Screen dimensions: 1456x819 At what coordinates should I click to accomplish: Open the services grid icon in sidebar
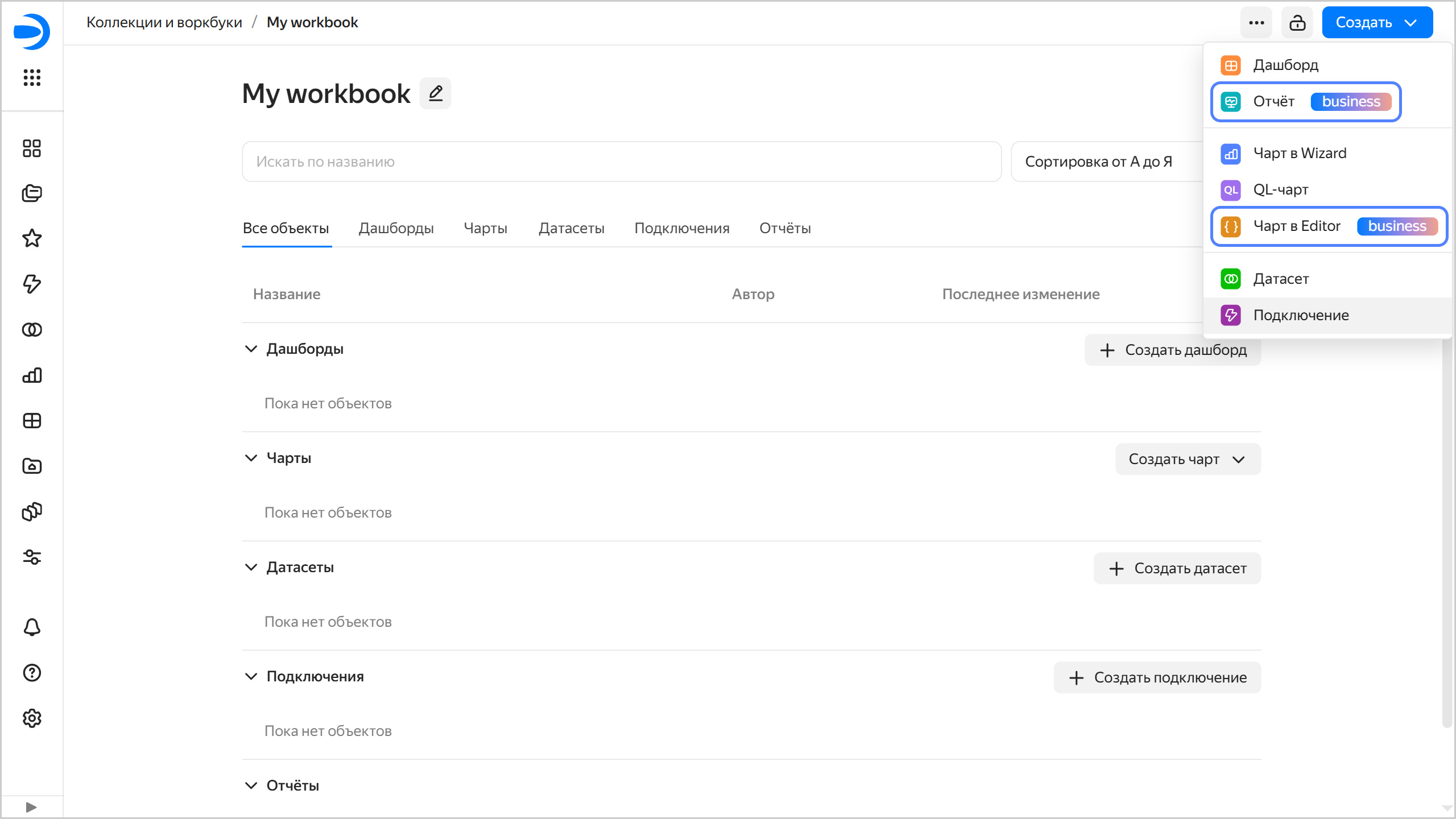click(x=32, y=77)
